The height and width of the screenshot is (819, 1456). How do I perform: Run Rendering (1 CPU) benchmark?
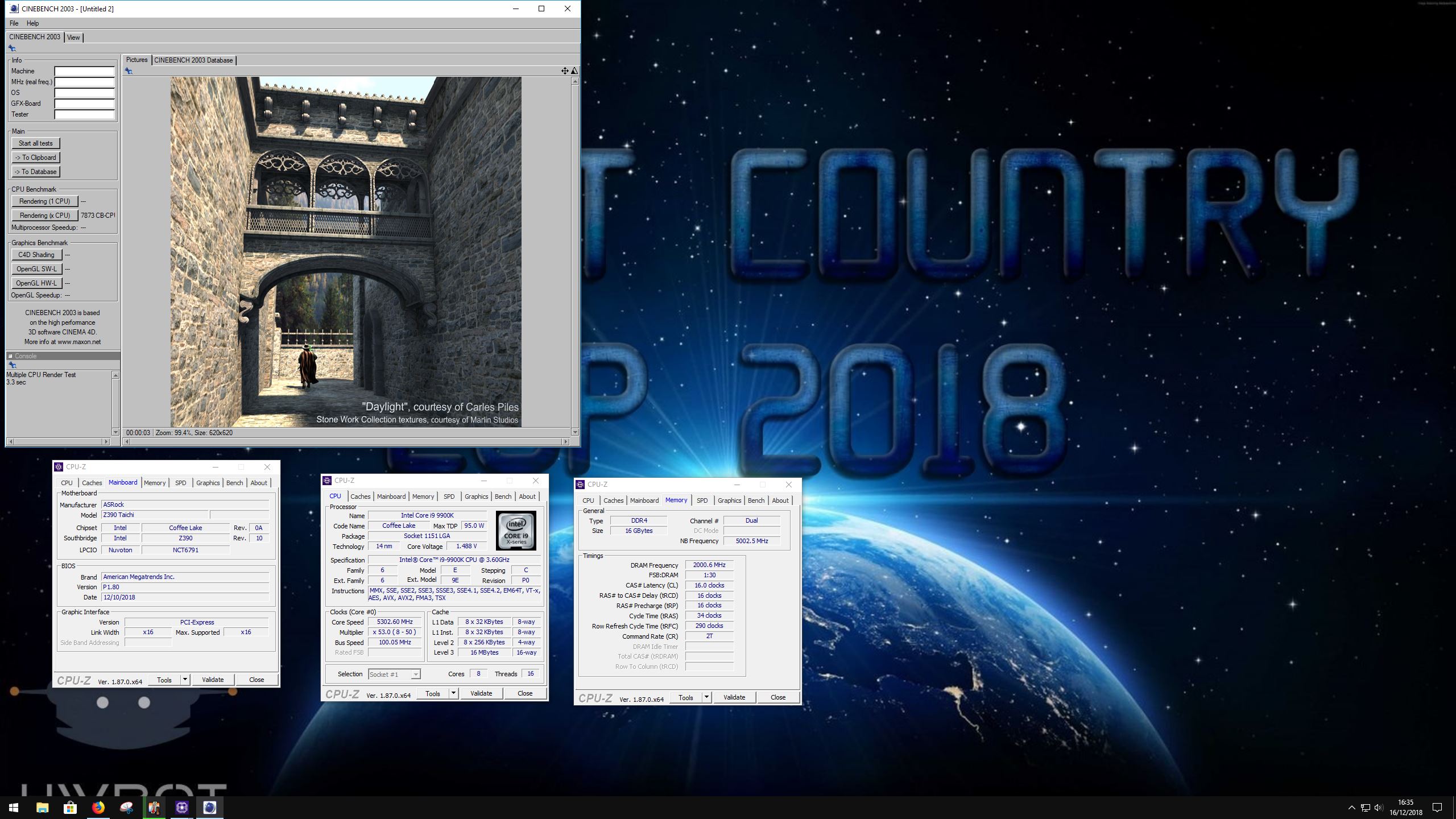coord(45,201)
